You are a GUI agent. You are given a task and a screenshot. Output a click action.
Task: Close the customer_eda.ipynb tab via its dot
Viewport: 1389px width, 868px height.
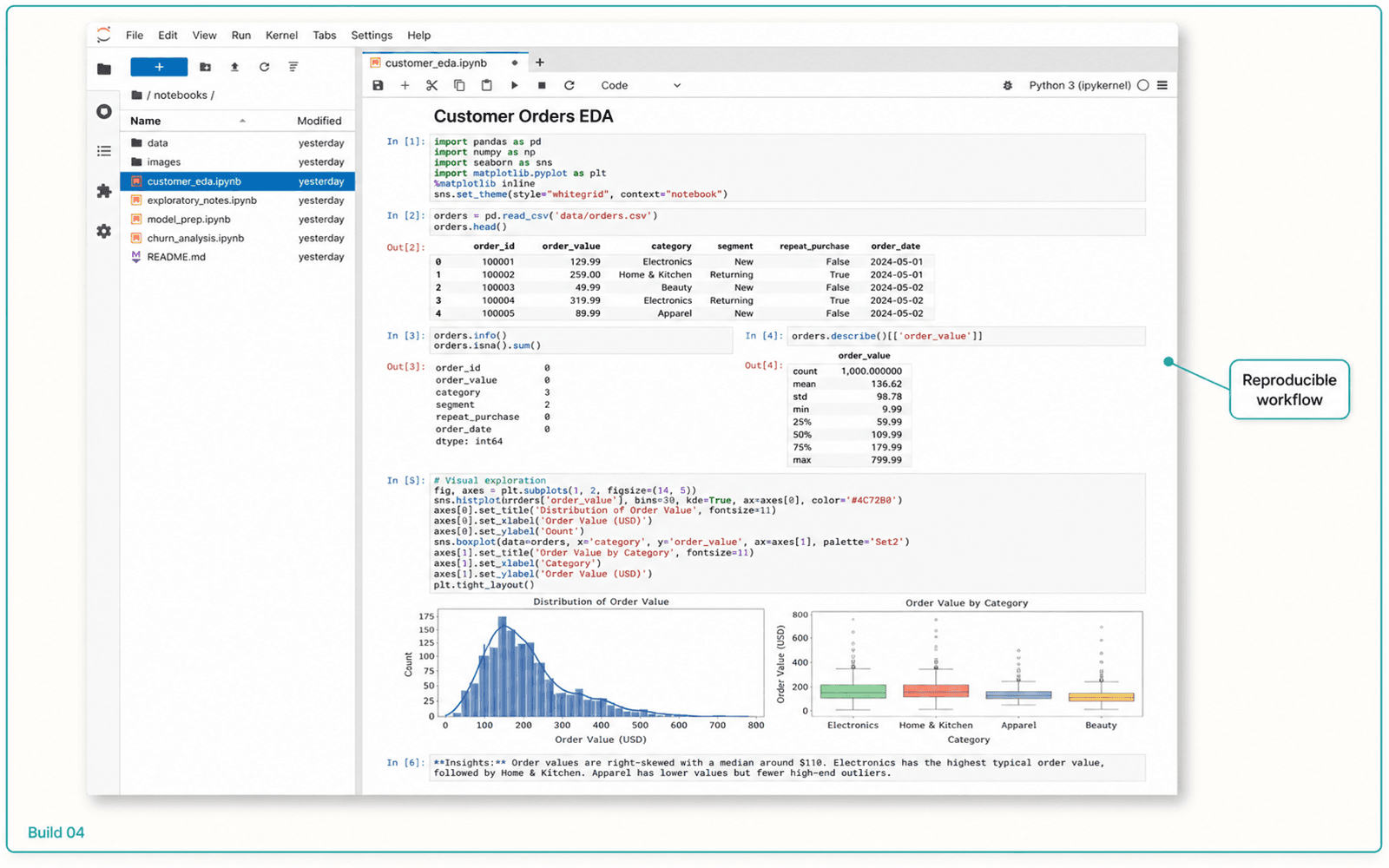pyautogui.click(x=515, y=62)
